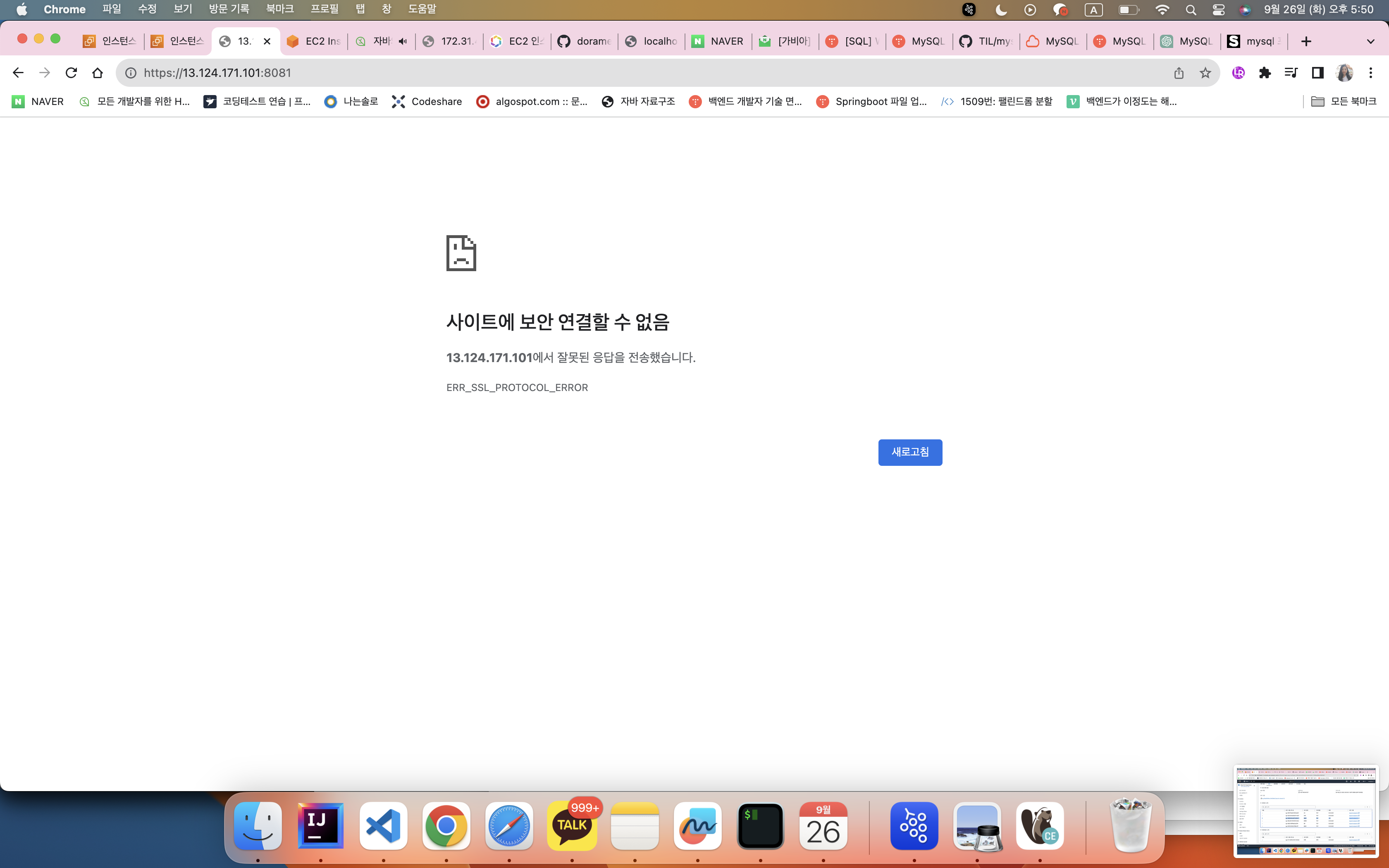This screenshot has width=1389, height=868.
Task: Switch to the [SQL] tab
Action: tap(852, 41)
